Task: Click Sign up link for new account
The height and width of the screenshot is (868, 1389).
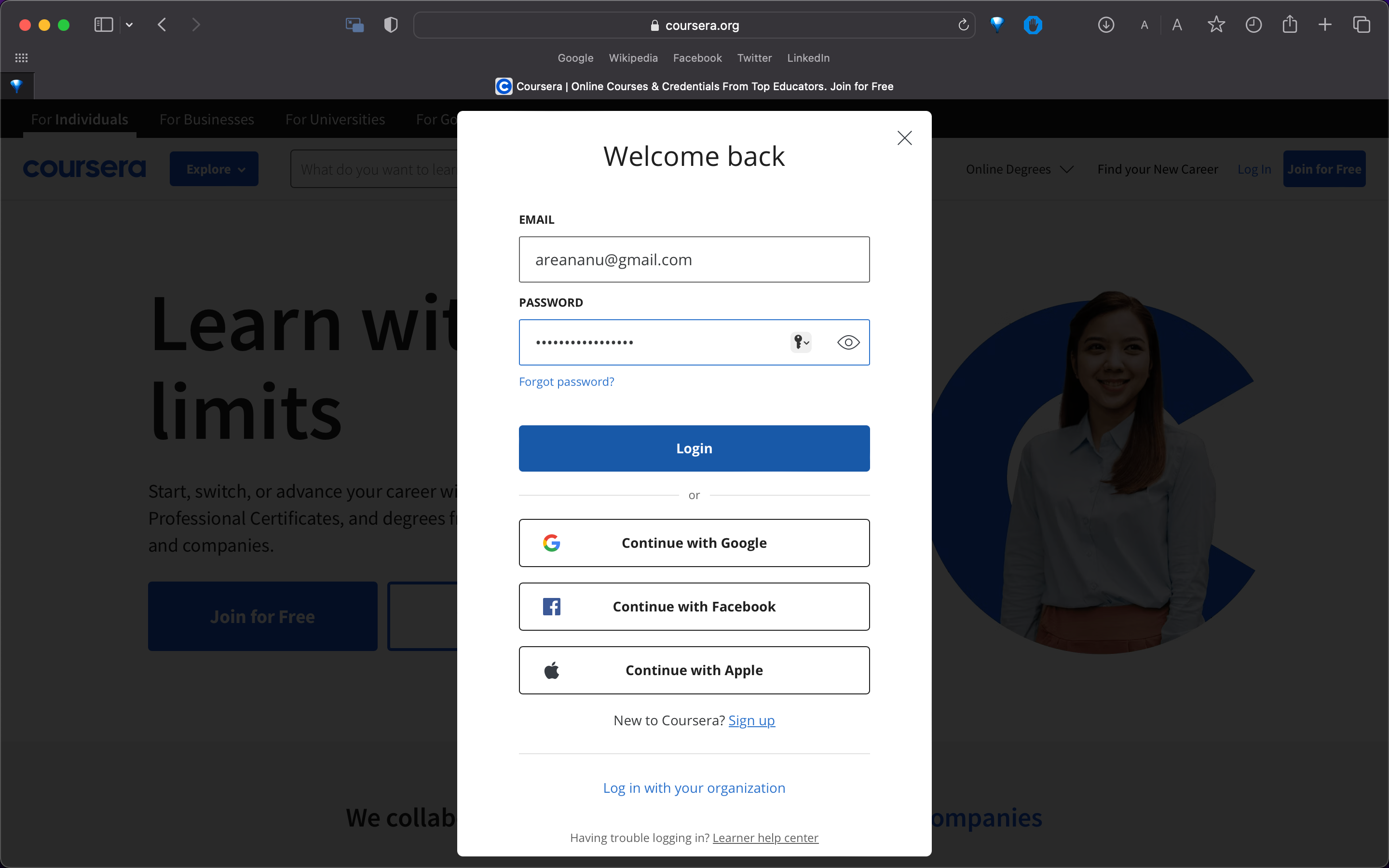Action: pyautogui.click(x=751, y=720)
